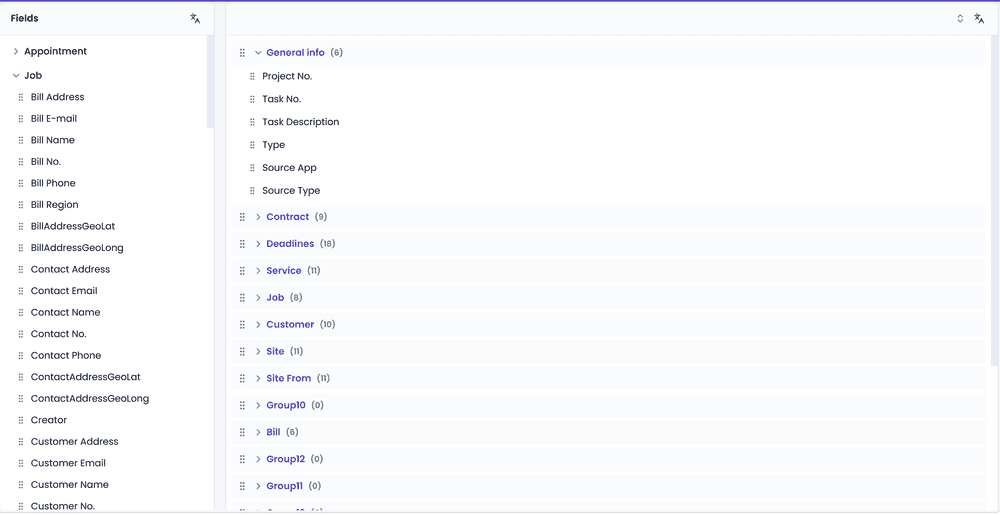Screen dimensions: 1000x515
Task: Select the Customer Email field
Action: (68, 463)
